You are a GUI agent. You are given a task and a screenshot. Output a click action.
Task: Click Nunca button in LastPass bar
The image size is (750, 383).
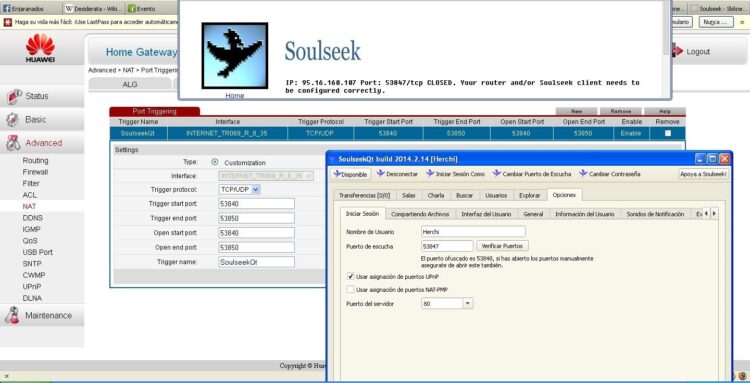(x=716, y=22)
